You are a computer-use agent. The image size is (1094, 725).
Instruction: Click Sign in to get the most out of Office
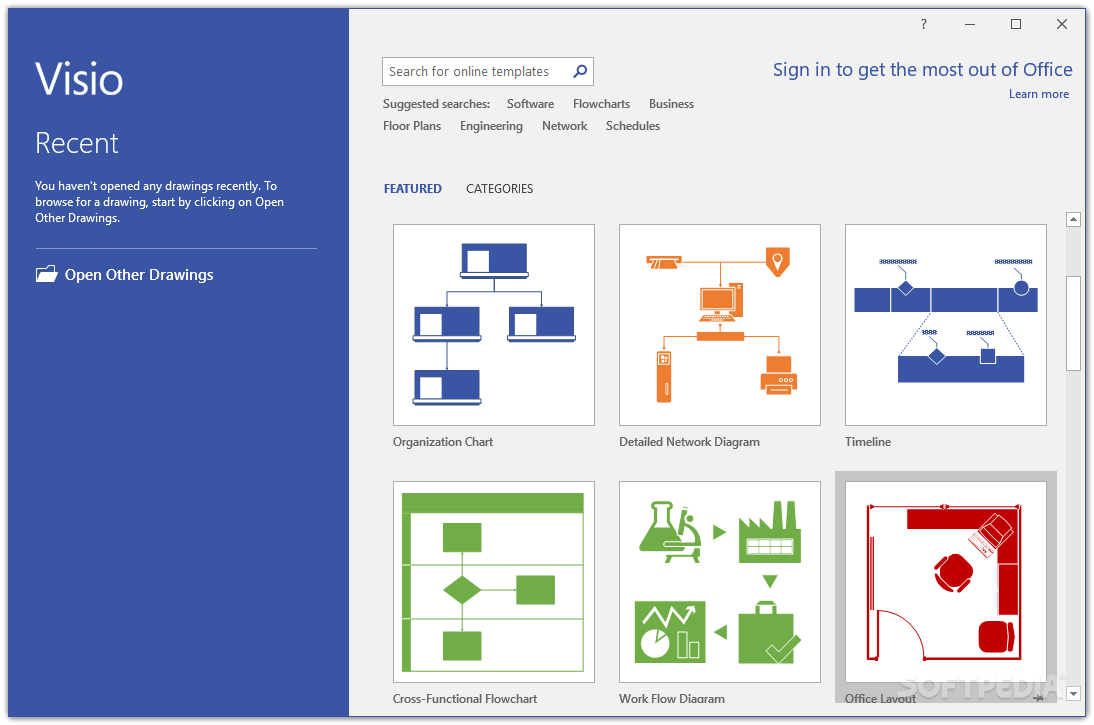click(x=922, y=70)
